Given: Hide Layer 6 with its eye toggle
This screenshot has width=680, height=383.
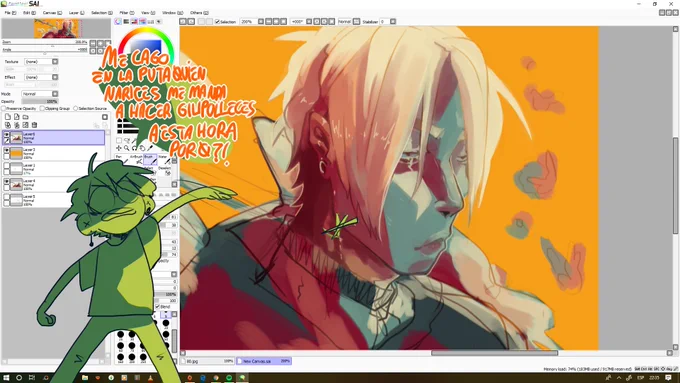Looking at the screenshot, I should tap(7, 135).
